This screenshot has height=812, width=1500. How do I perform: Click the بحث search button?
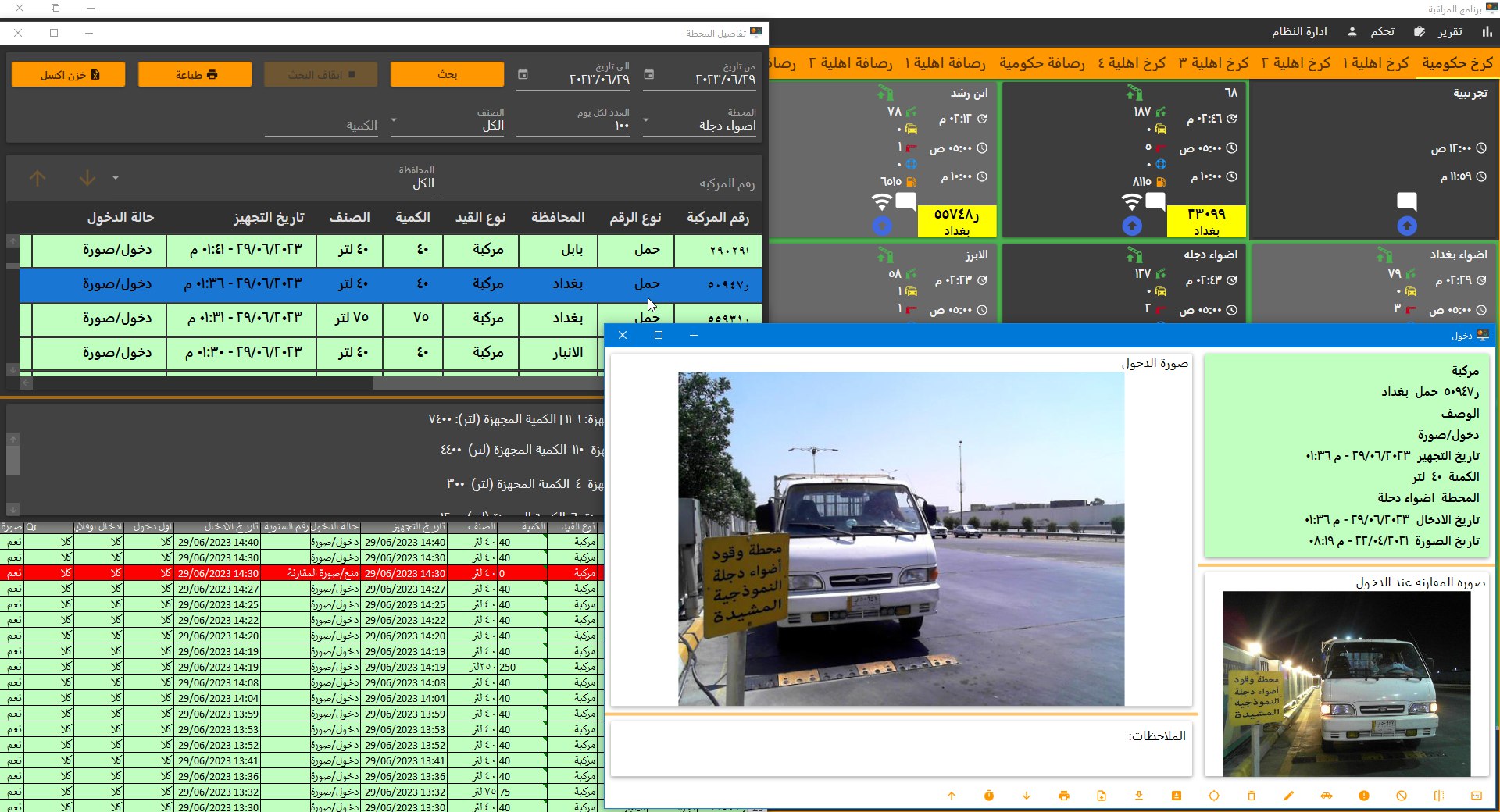[447, 74]
